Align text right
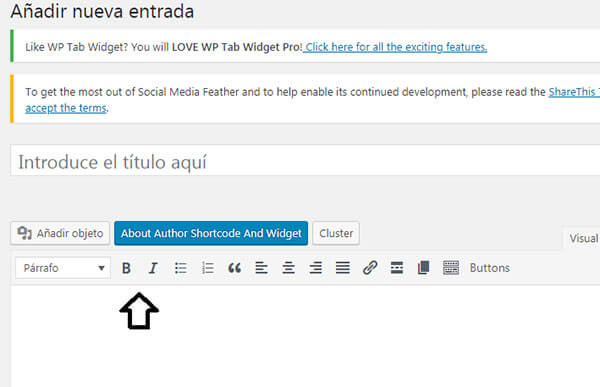Viewport: 600px width, 387px height. [316, 268]
